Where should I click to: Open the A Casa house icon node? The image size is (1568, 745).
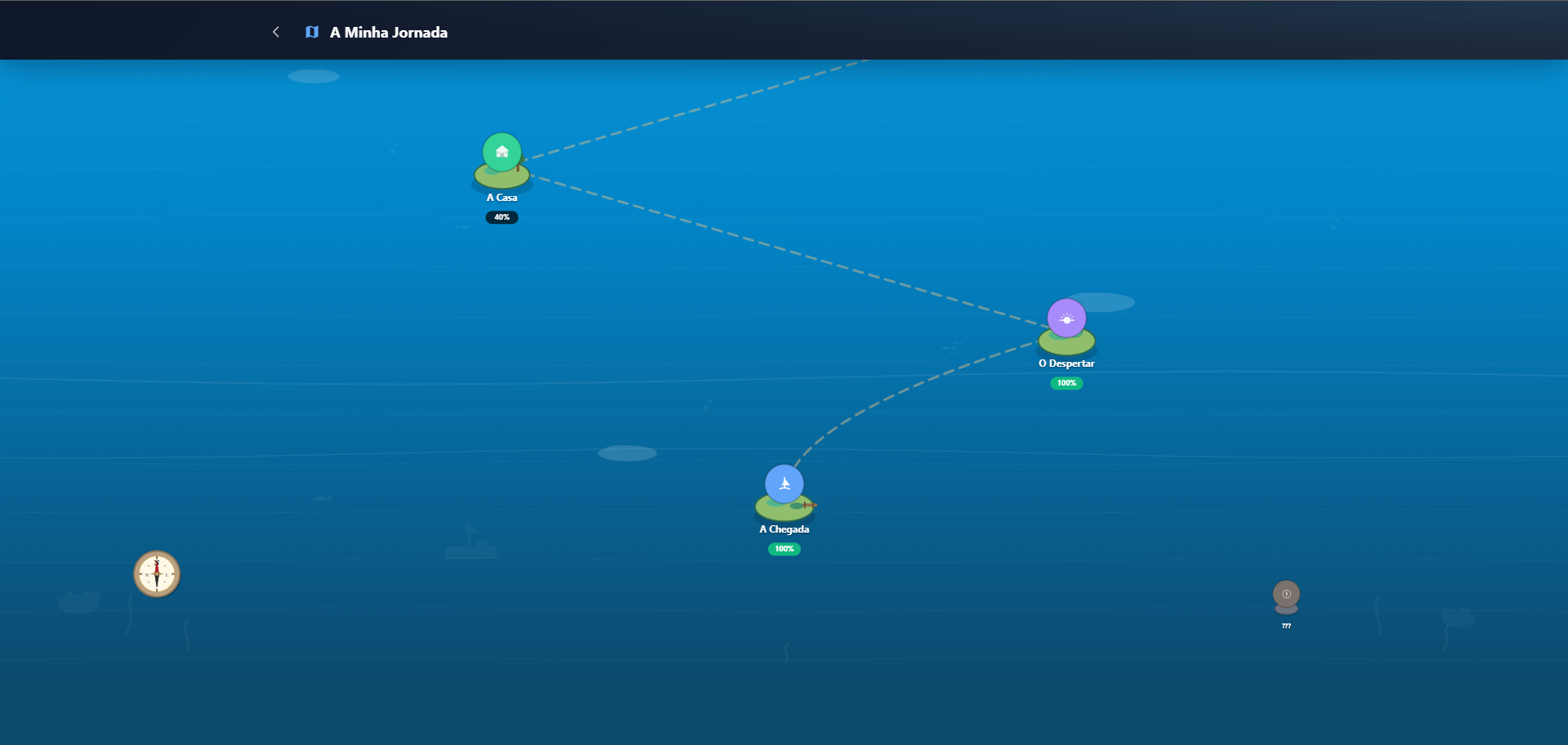coord(502,151)
